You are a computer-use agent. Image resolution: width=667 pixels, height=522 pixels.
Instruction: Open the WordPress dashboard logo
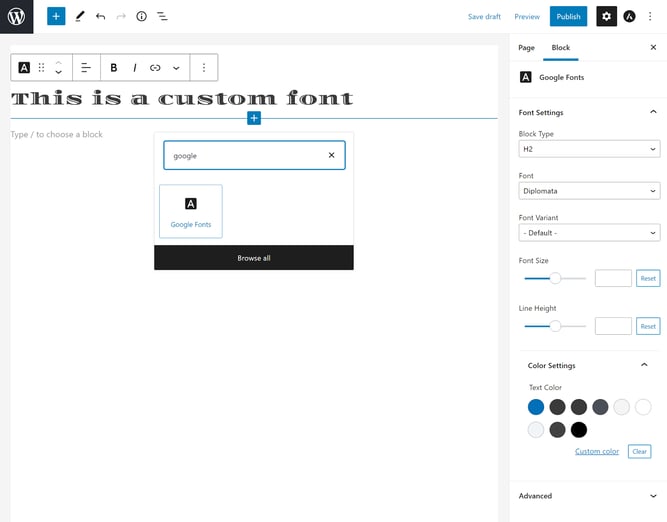coord(16,17)
